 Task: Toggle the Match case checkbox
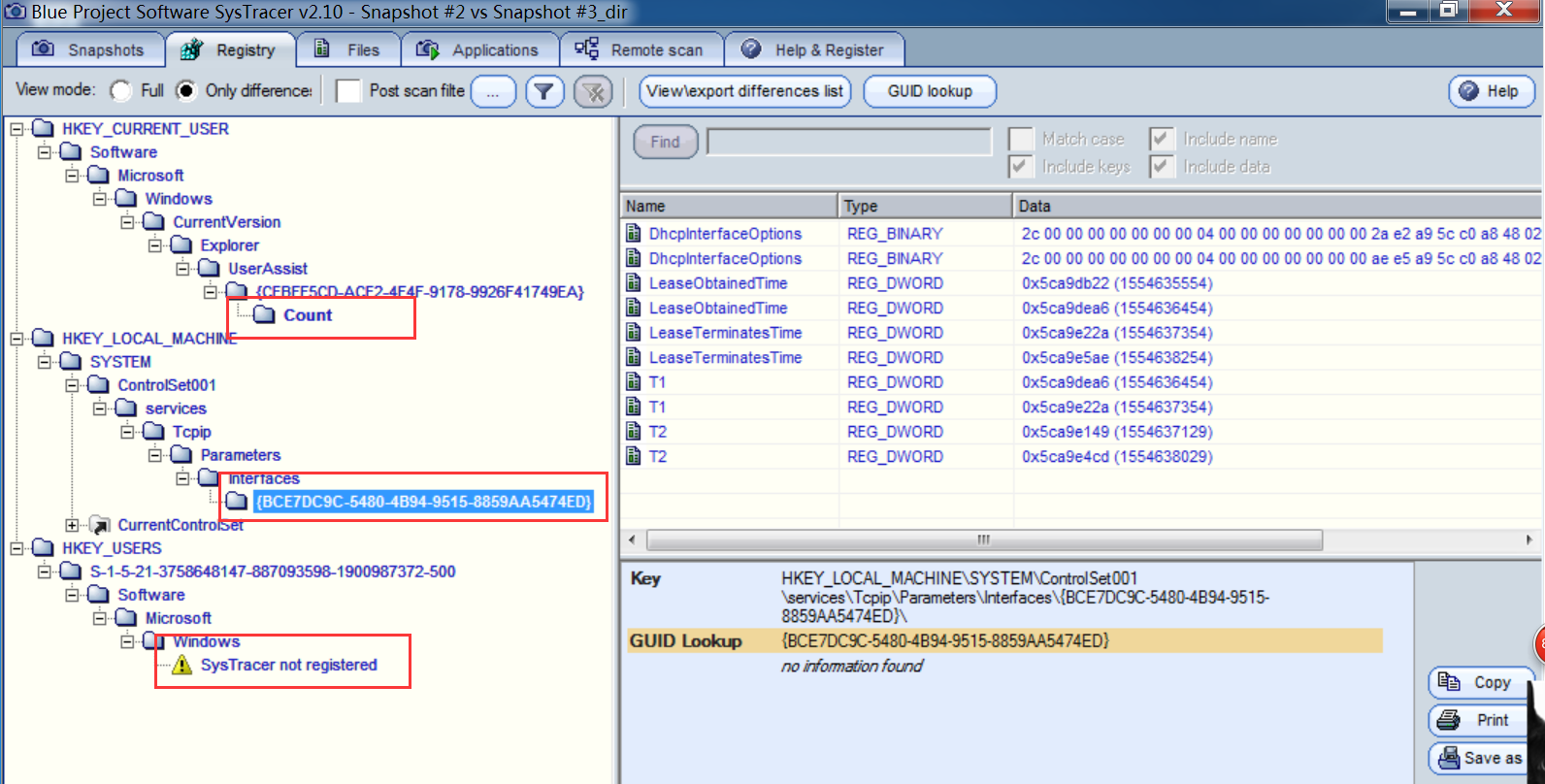[x=1020, y=139]
